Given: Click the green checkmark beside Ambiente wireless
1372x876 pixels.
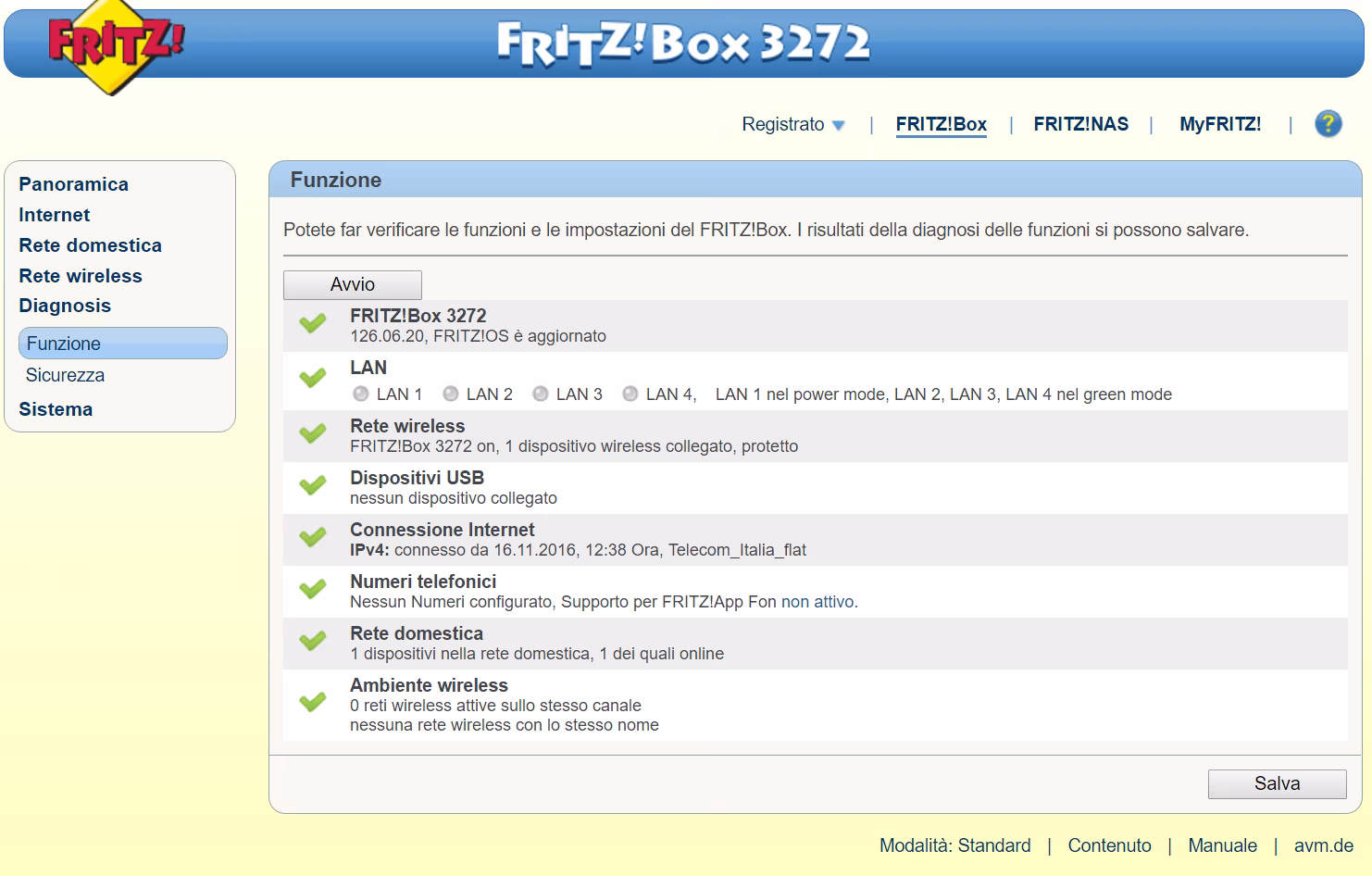Looking at the screenshot, I should coord(313,702).
